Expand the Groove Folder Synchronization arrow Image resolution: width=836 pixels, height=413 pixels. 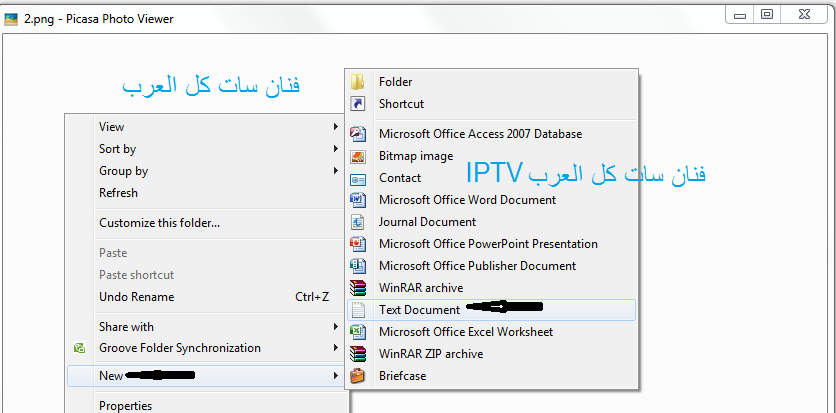pos(335,348)
